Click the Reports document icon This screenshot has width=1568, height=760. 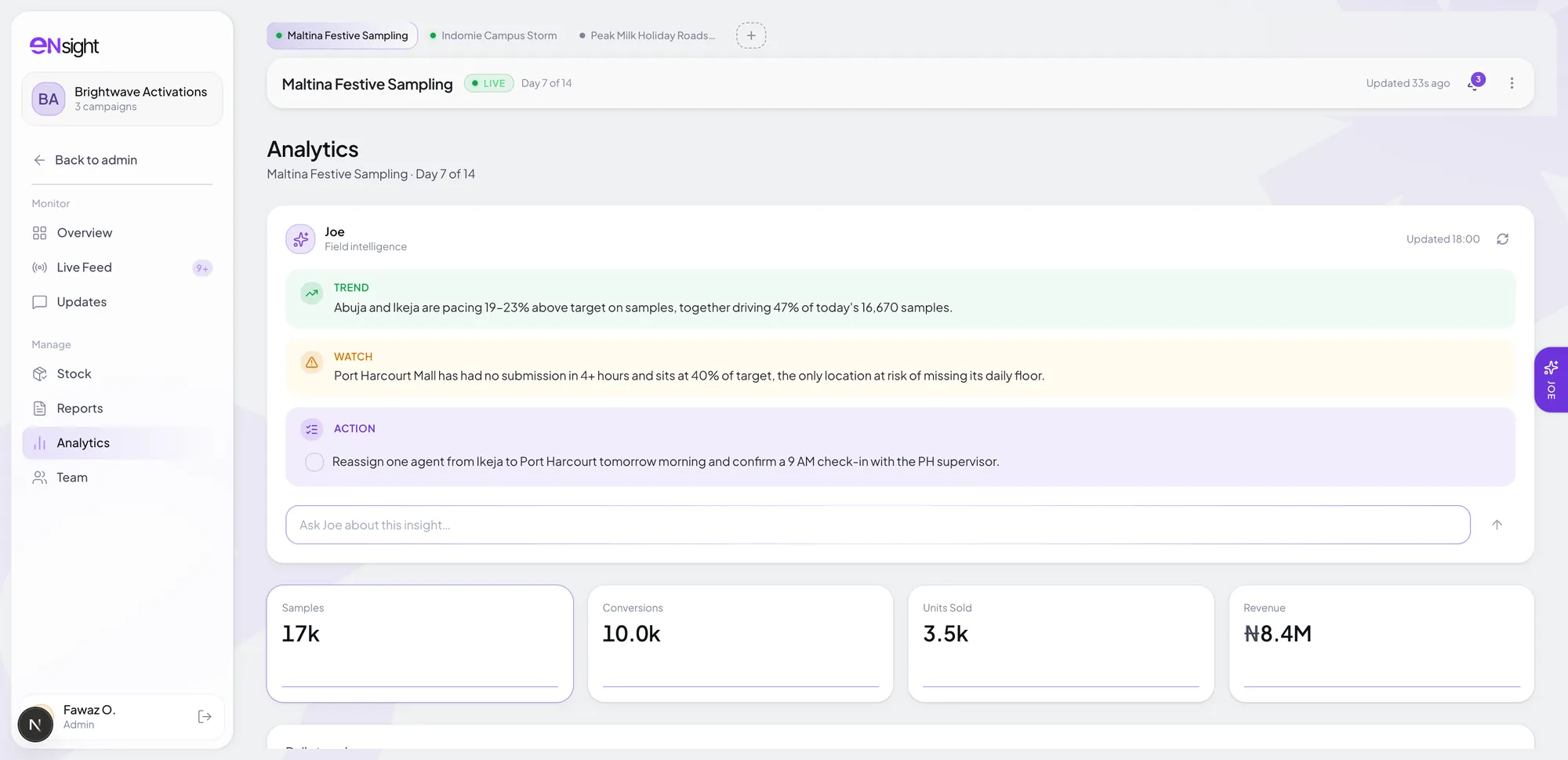click(x=40, y=409)
